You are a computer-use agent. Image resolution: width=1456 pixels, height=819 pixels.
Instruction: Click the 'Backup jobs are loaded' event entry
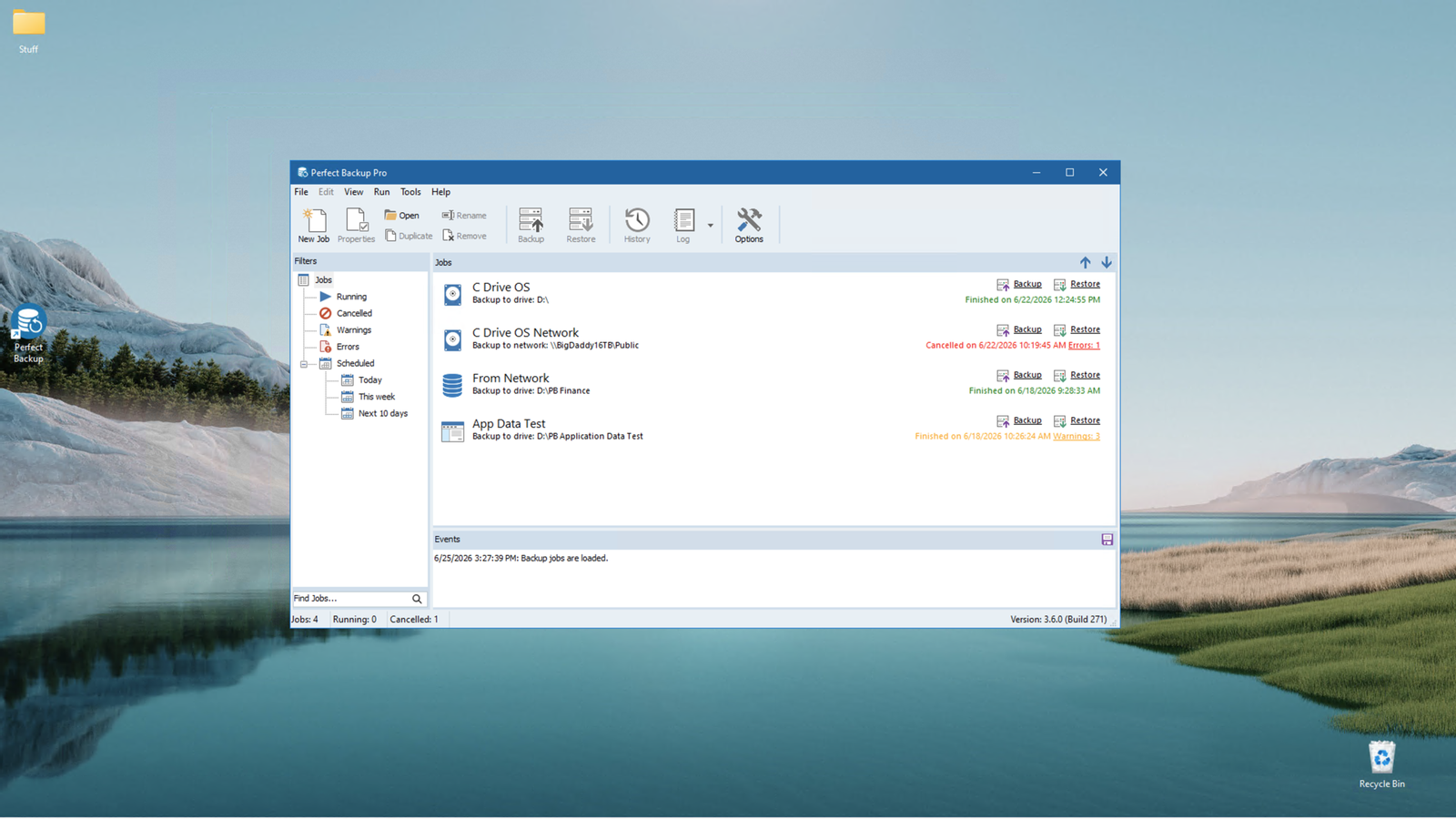521,559
